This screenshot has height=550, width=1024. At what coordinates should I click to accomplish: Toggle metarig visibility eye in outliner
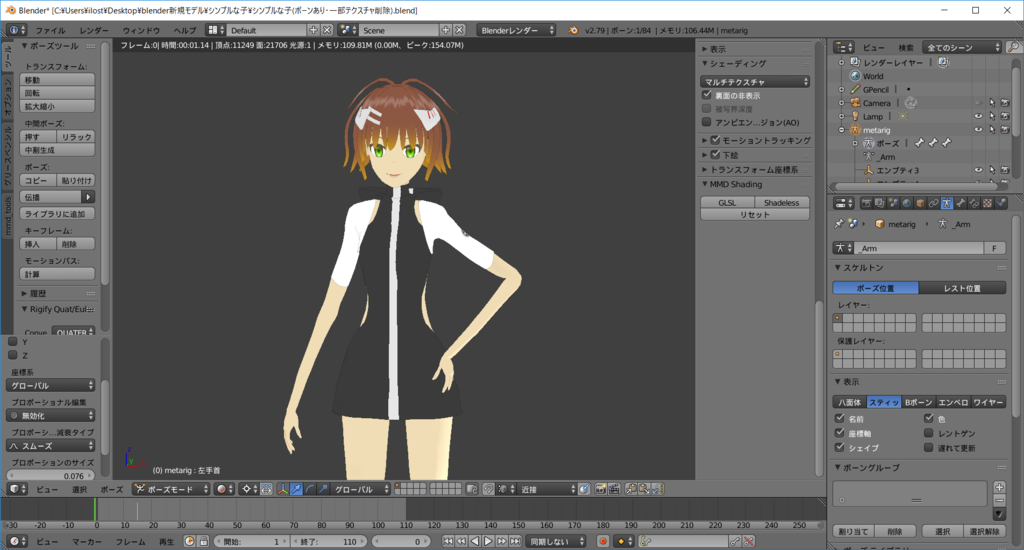click(x=978, y=129)
